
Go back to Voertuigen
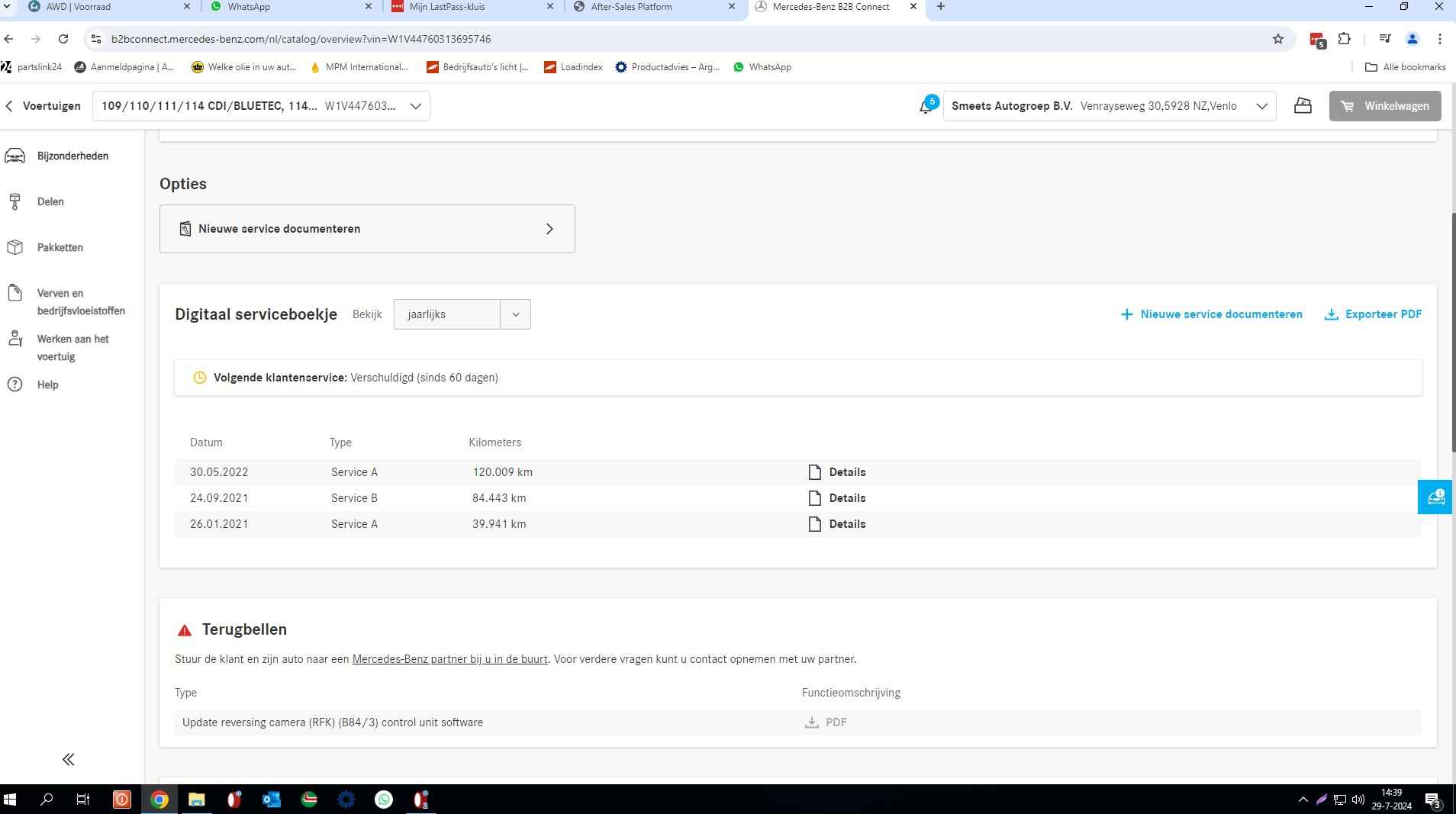point(43,106)
